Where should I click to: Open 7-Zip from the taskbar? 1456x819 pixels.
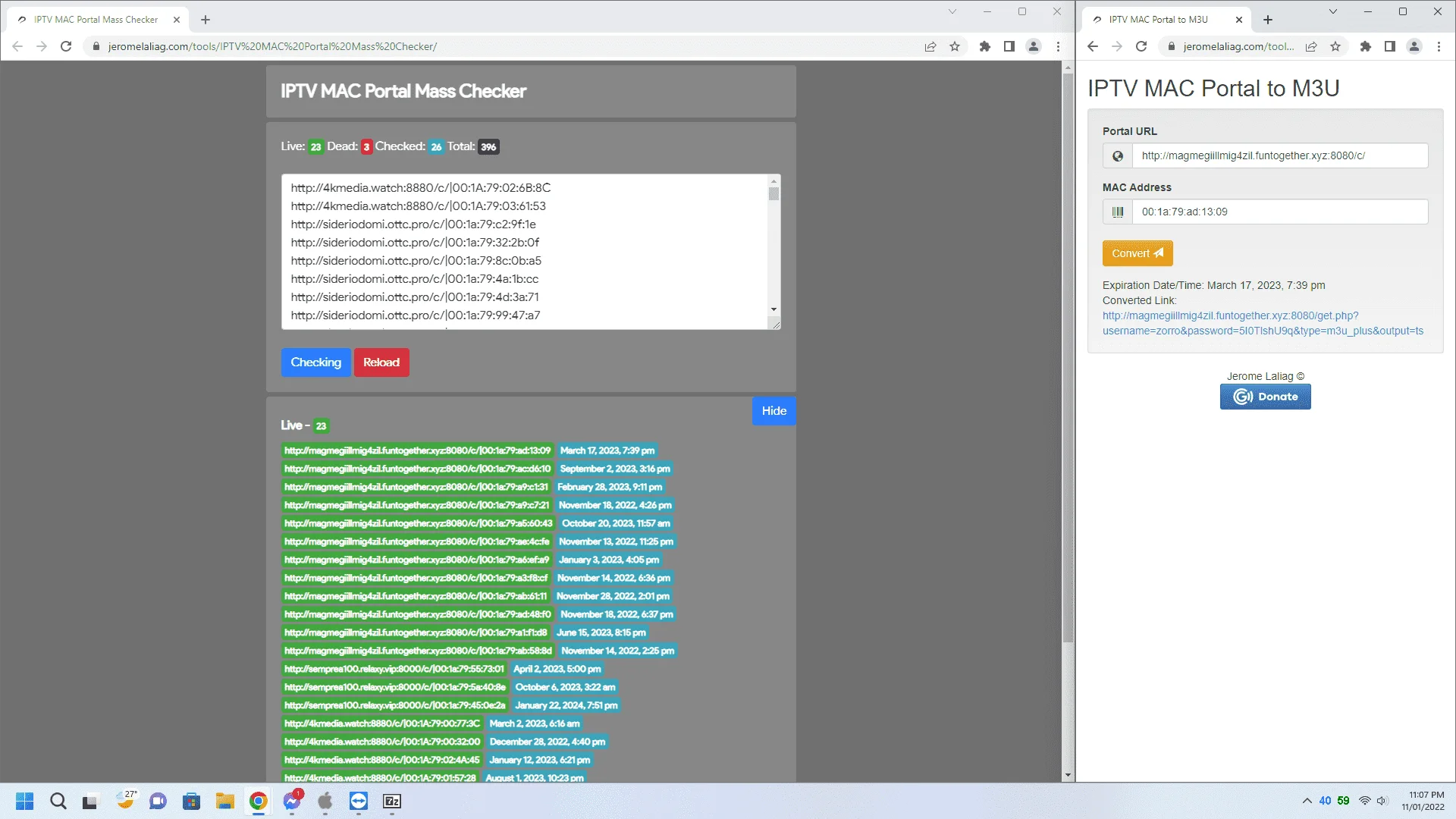click(392, 801)
